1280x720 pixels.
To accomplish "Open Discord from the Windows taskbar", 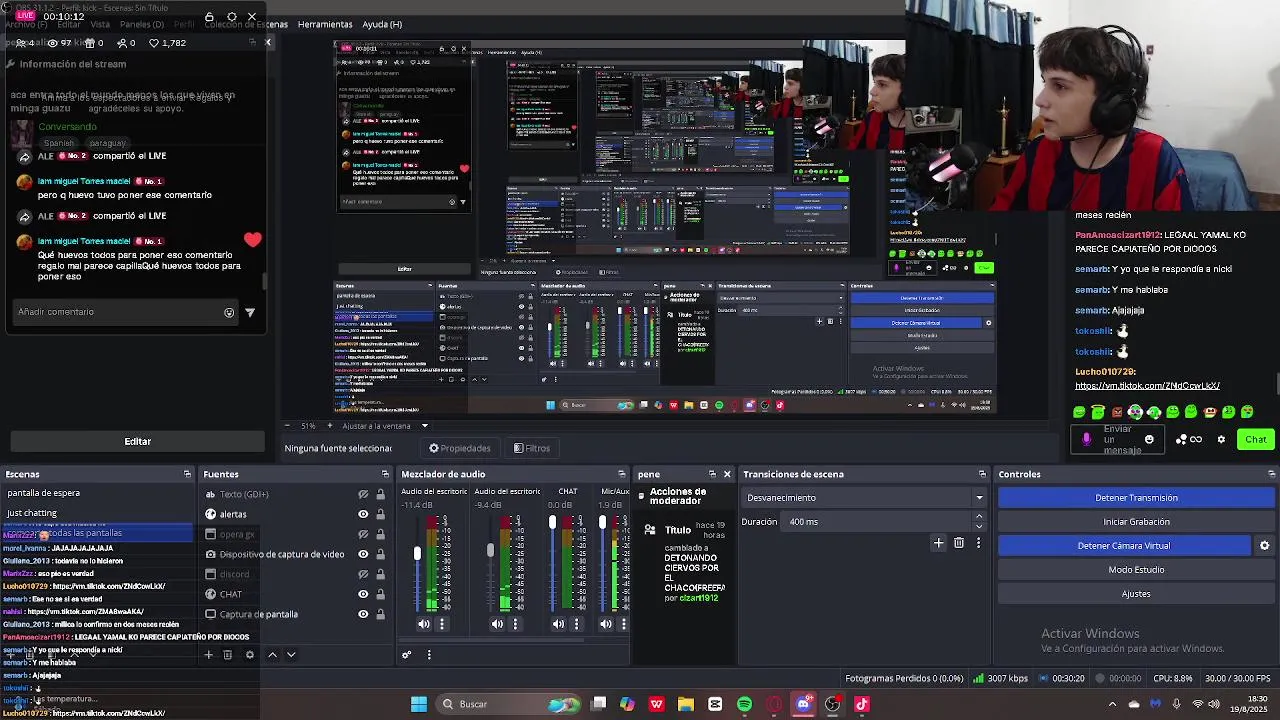I will tap(803, 704).
